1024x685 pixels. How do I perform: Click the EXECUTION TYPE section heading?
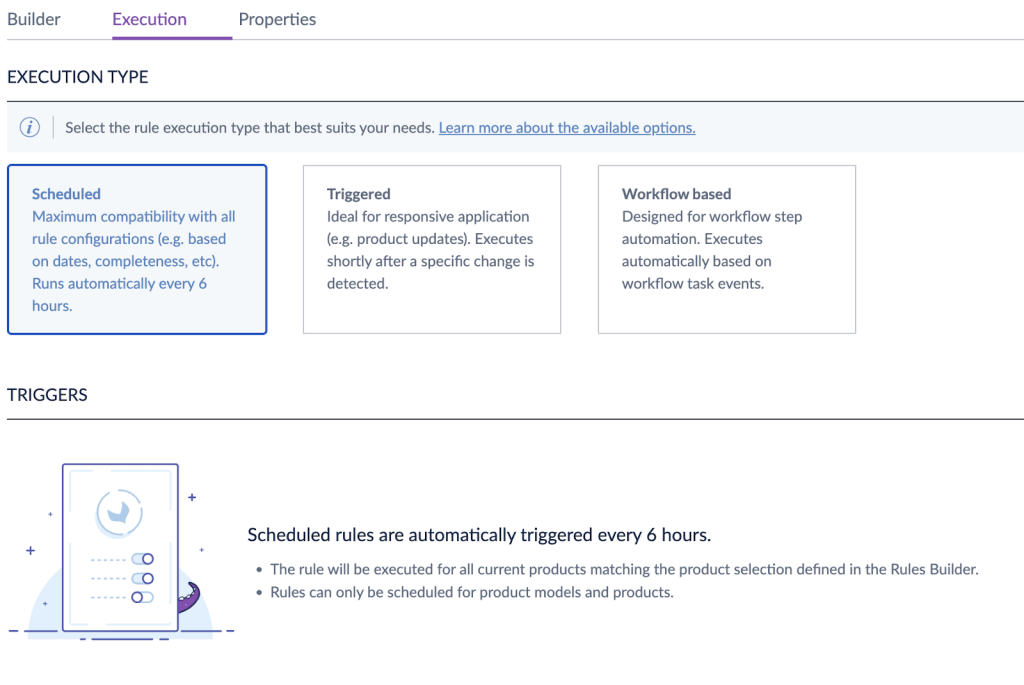click(x=78, y=77)
